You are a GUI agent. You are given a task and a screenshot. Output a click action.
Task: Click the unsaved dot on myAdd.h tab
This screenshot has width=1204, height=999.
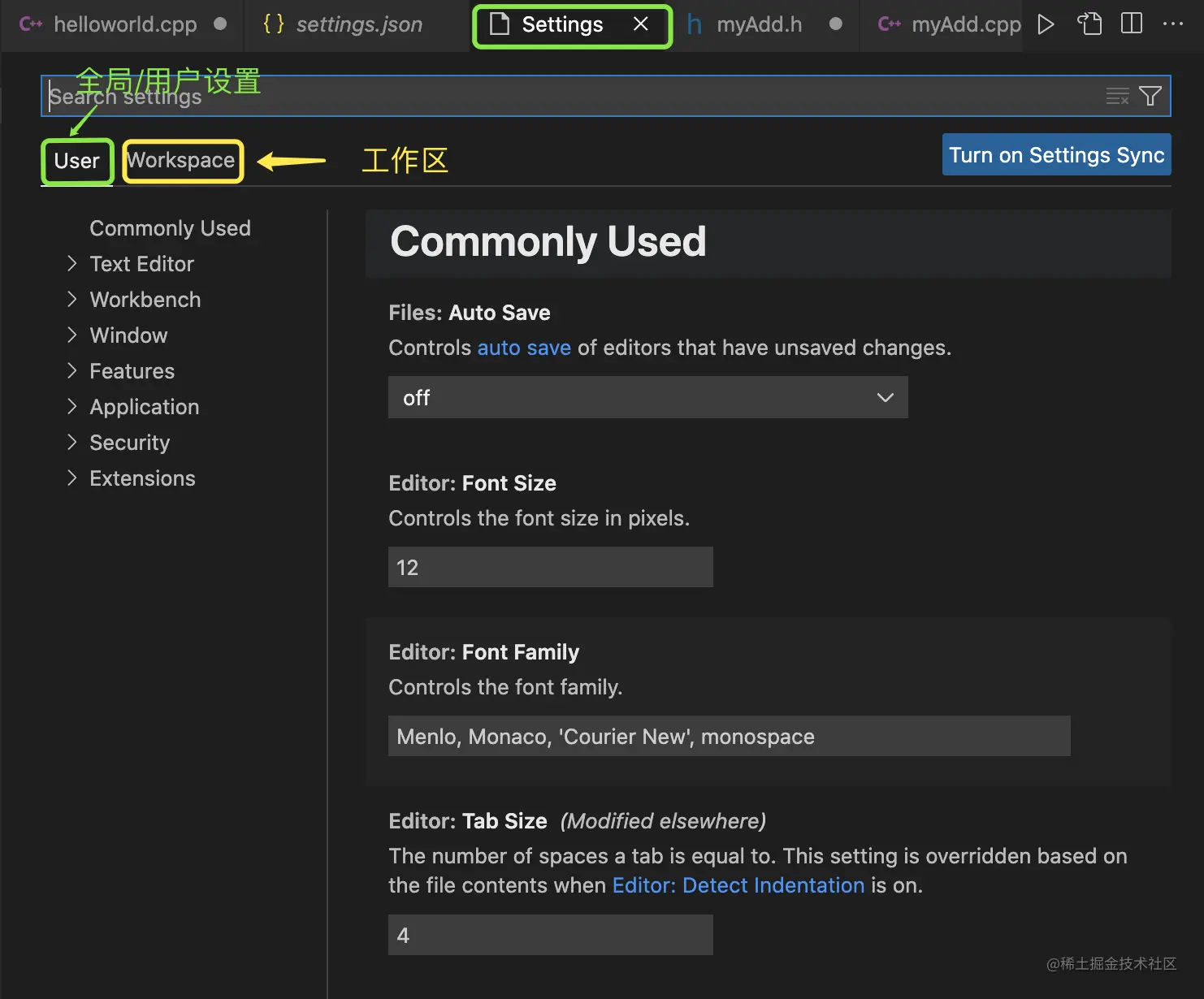click(x=836, y=24)
